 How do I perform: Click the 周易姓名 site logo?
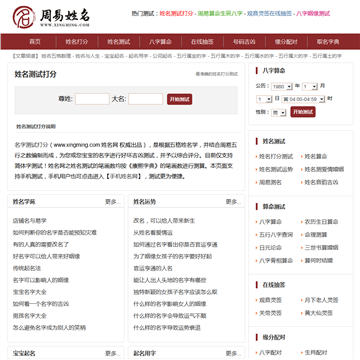point(51,17)
